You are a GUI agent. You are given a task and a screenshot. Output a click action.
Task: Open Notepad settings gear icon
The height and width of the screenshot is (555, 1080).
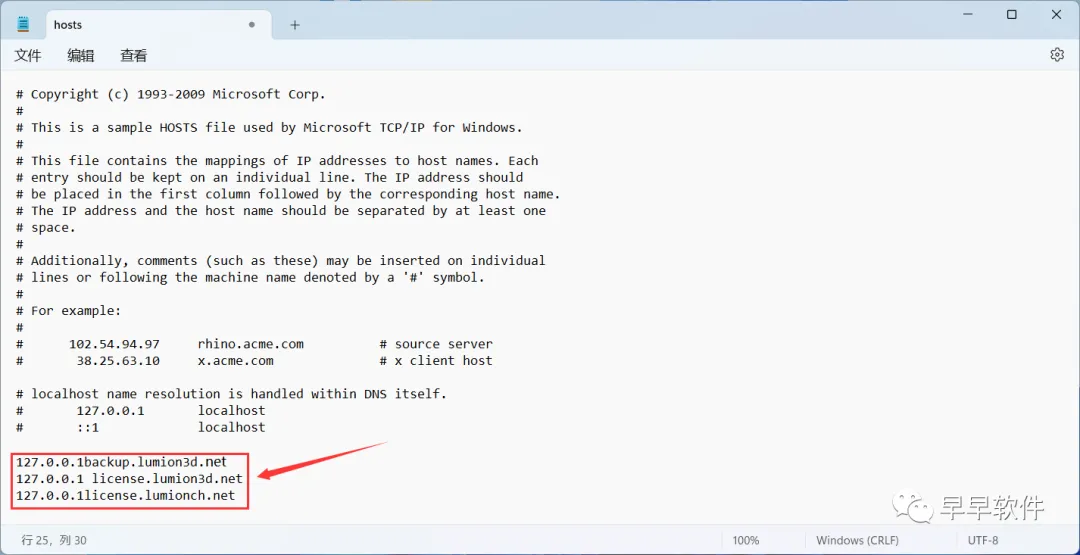[x=1057, y=55]
